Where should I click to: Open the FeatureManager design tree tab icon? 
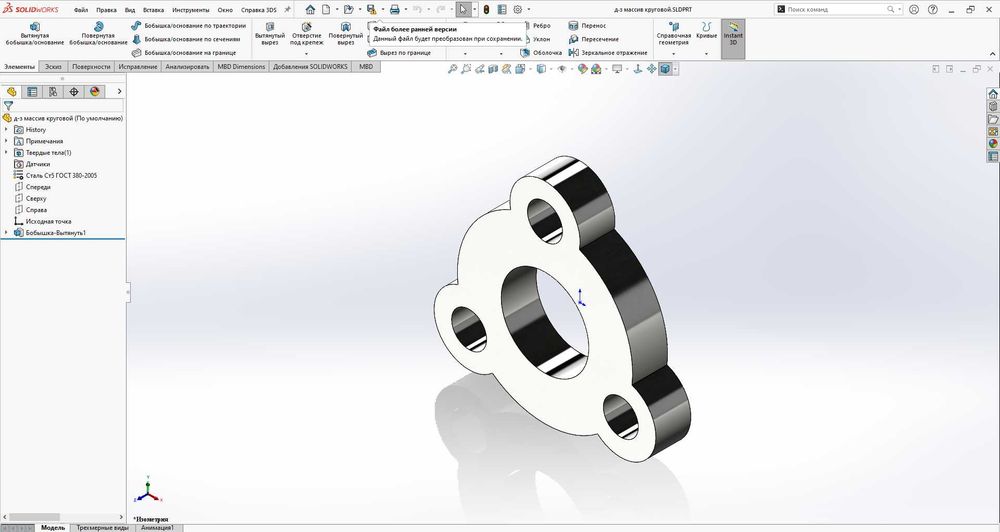click(11, 92)
